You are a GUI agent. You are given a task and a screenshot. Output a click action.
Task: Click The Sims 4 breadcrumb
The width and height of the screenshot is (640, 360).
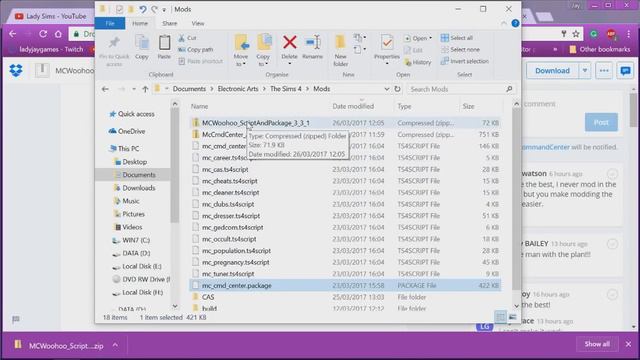pos(285,89)
